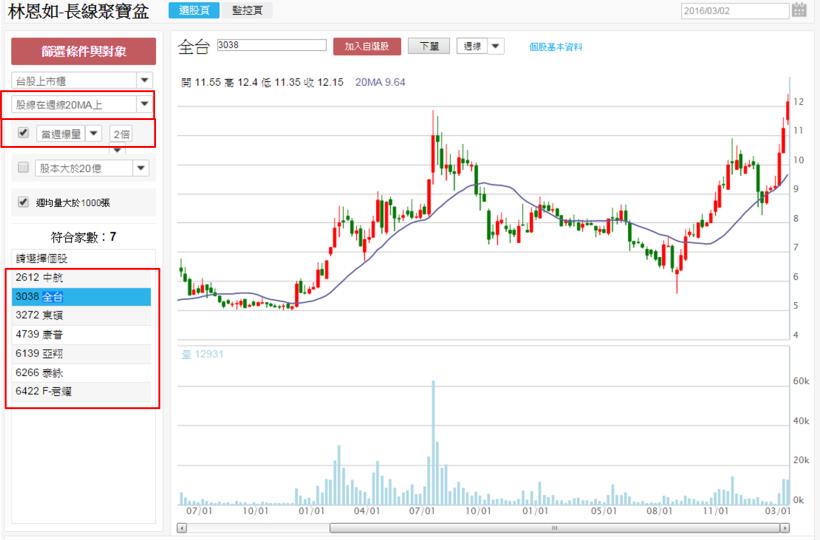Select stock 4739 康普 in the list
The image size is (820, 540).
(82, 335)
